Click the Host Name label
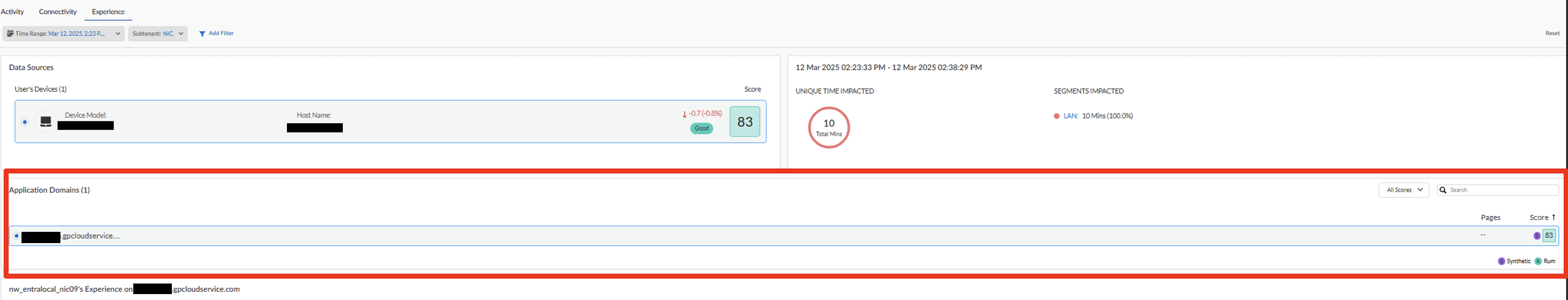The image size is (1568, 300). tap(314, 115)
